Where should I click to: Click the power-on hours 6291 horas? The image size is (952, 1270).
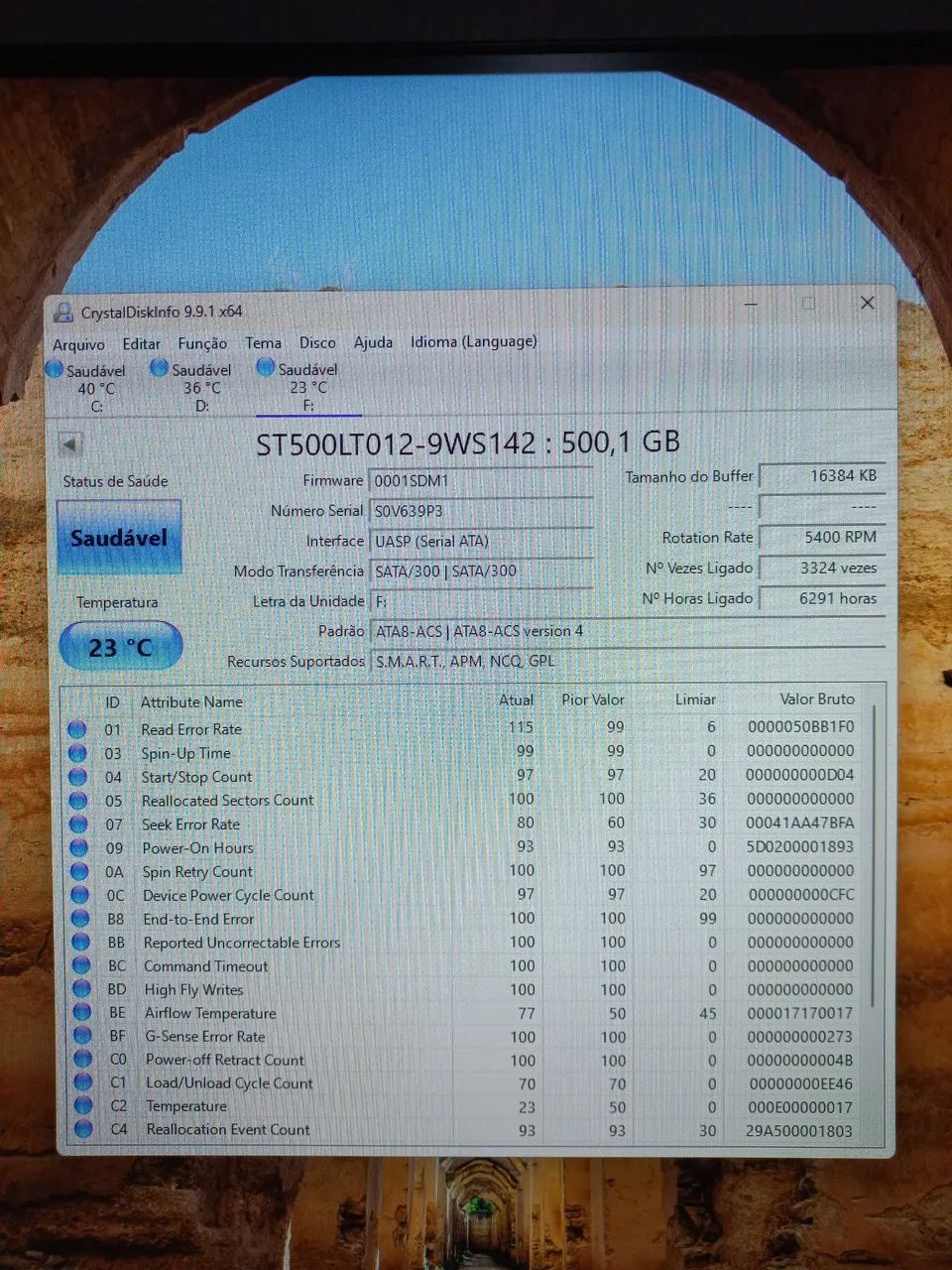pyautogui.click(x=822, y=598)
